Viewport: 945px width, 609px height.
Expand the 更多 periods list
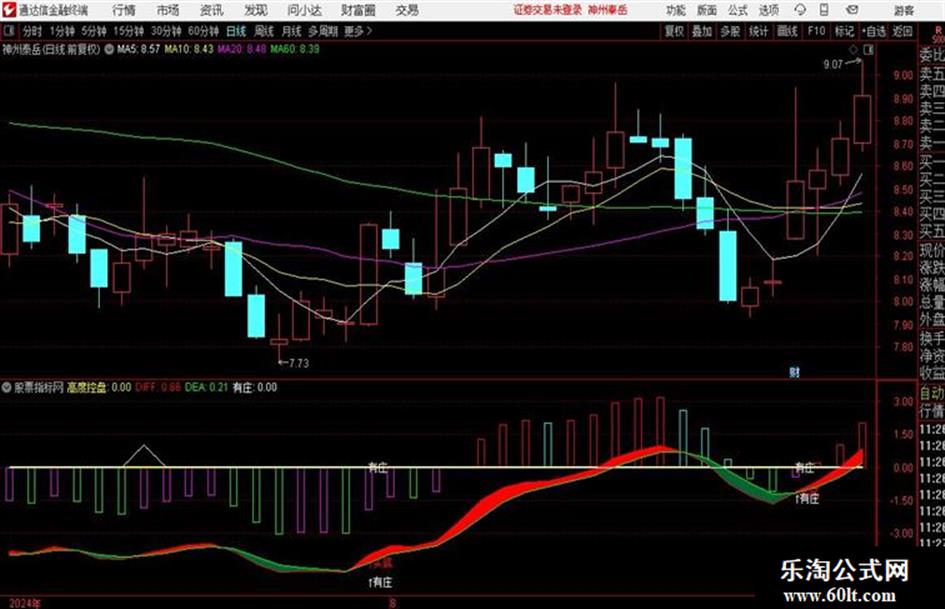click(x=359, y=31)
